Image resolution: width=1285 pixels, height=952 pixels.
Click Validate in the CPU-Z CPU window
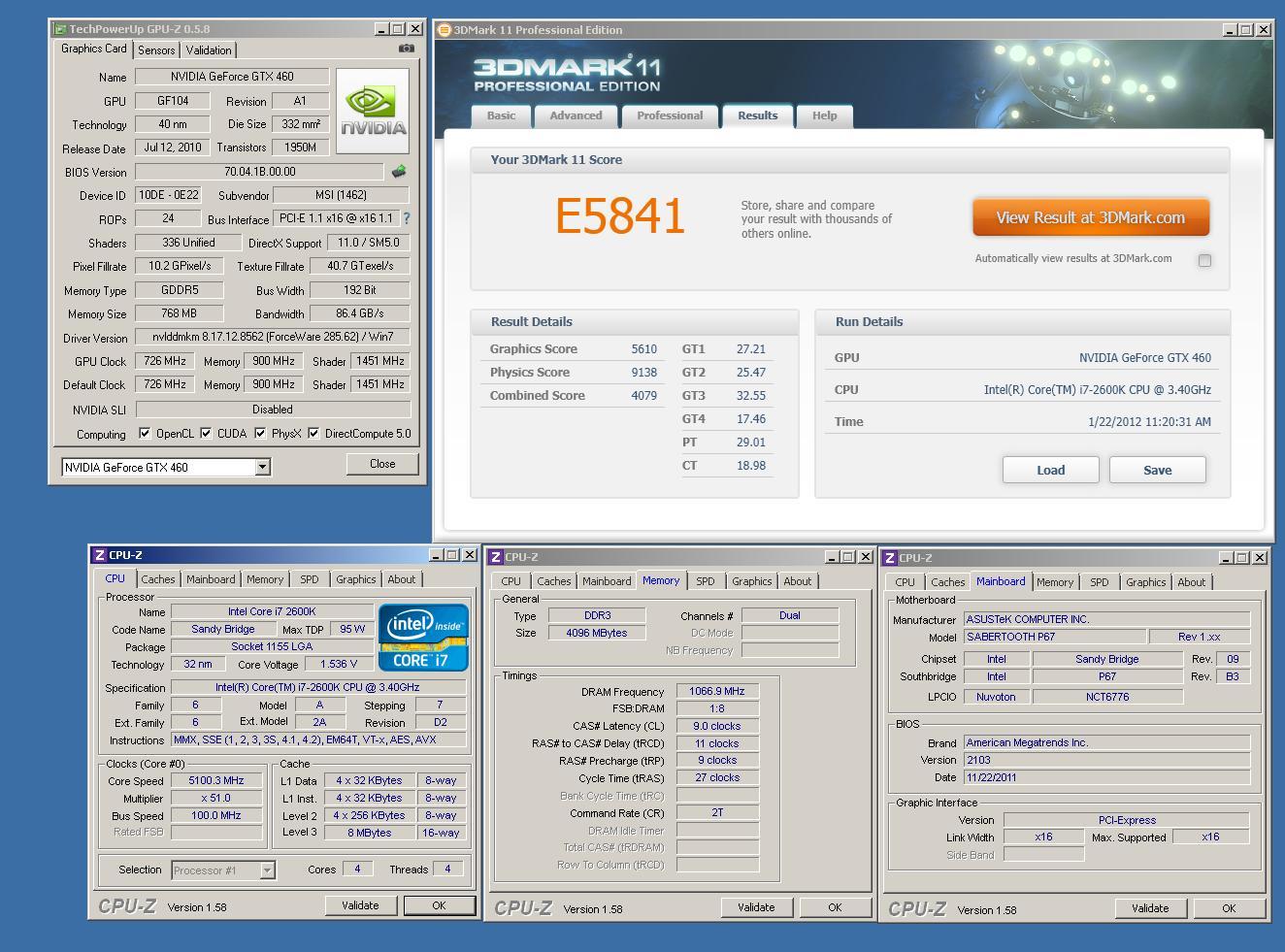(360, 905)
